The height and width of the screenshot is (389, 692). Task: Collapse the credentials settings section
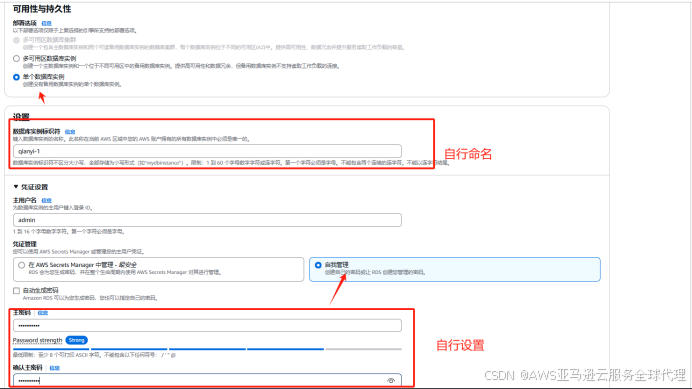(16, 187)
